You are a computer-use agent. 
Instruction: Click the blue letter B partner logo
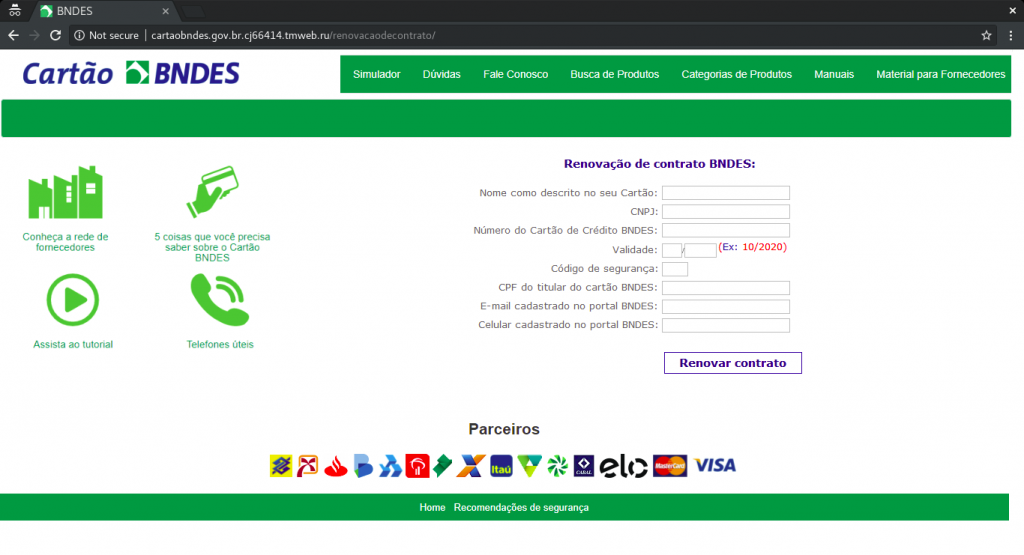tap(363, 466)
